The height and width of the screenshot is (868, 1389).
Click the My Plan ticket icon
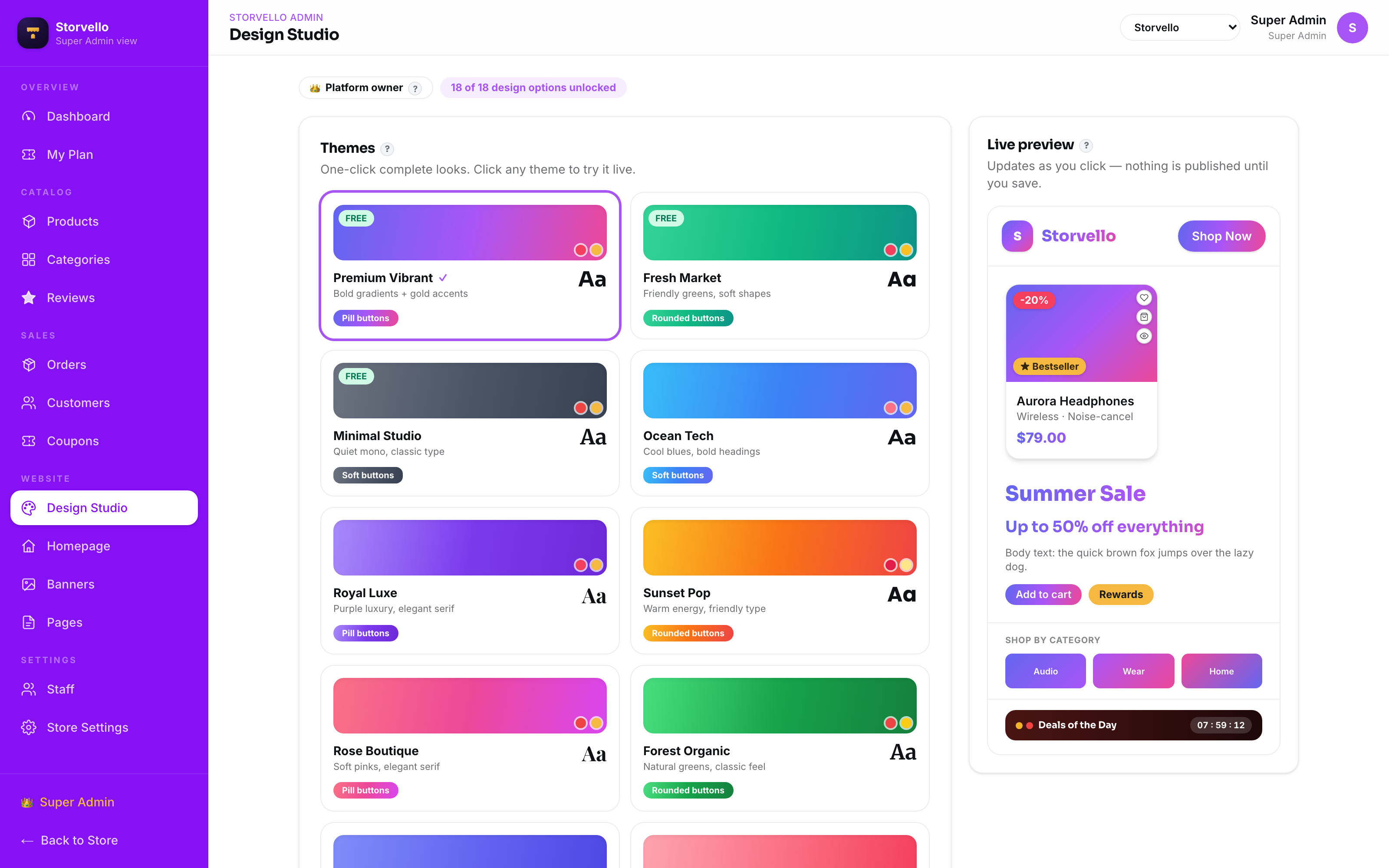click(x=29, y=155)
